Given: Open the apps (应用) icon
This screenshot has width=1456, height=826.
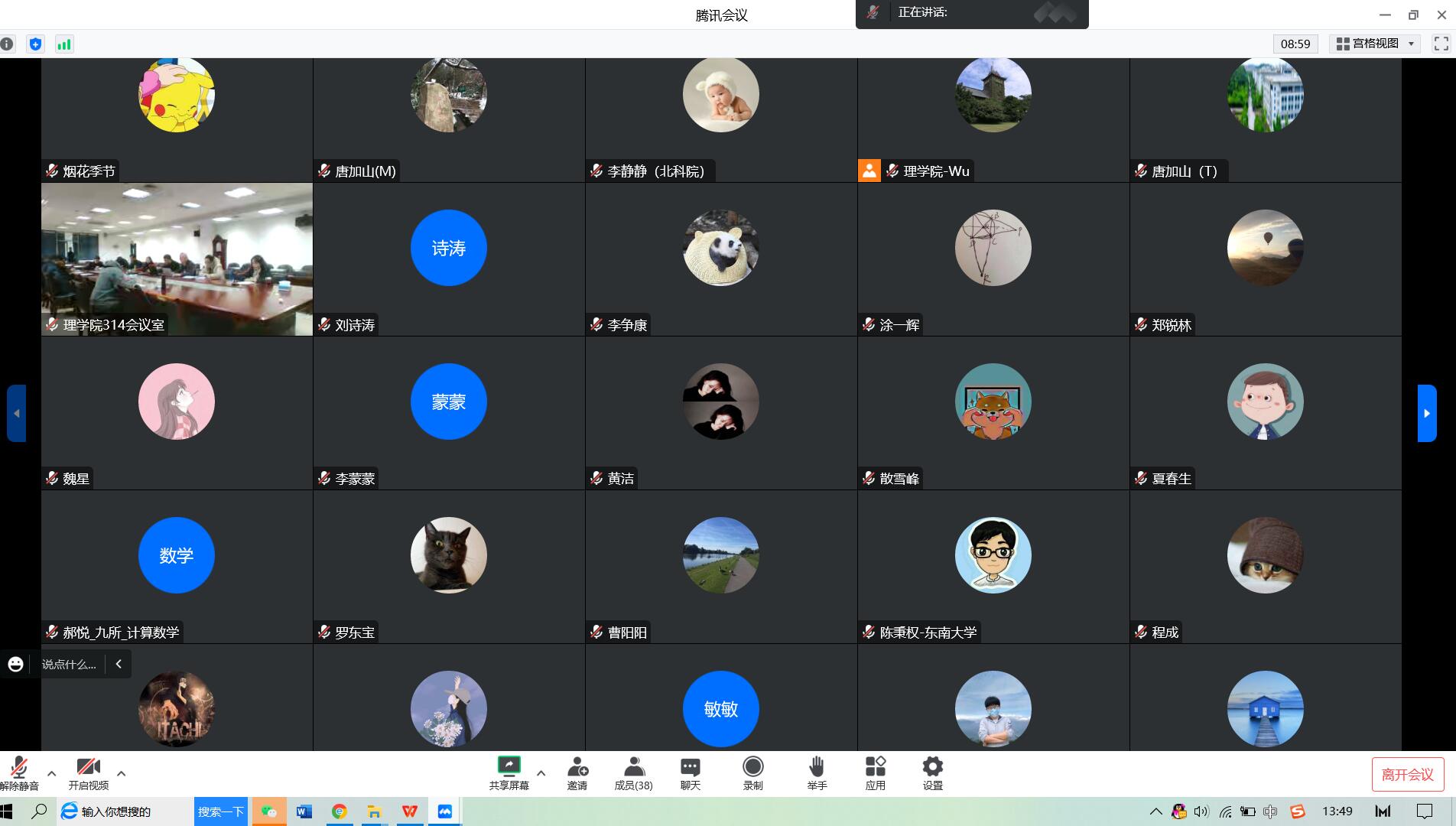Looking at the screenshot, I should [x=875, y=772].
